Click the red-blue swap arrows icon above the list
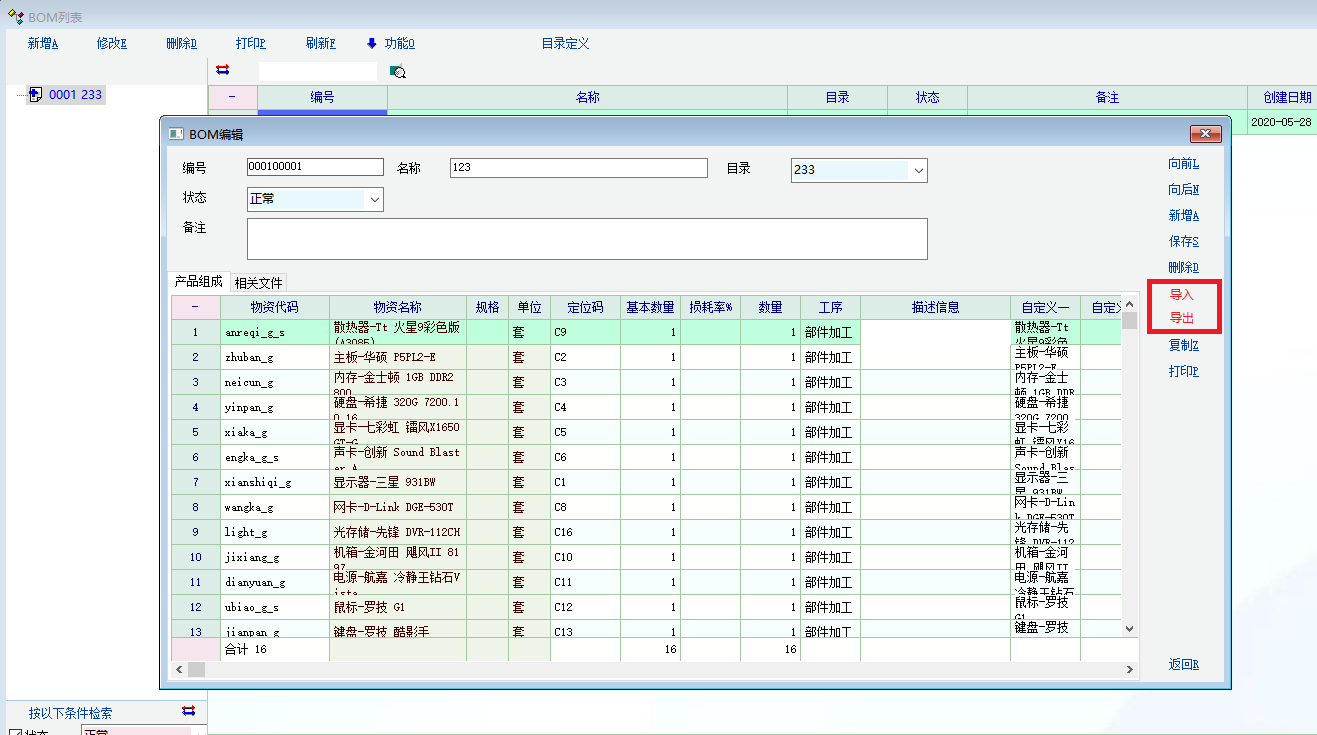This screenshot has height=735, width=1317. click(x=223, y=70)
